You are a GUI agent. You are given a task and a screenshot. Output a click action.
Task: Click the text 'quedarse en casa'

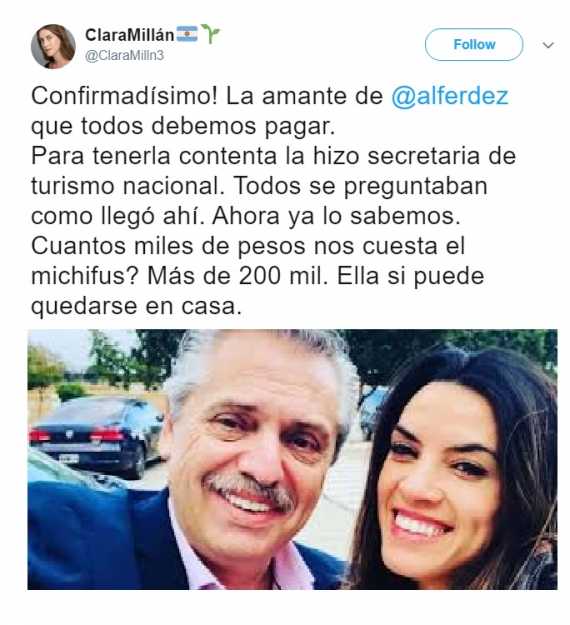[x=136, y=307]
